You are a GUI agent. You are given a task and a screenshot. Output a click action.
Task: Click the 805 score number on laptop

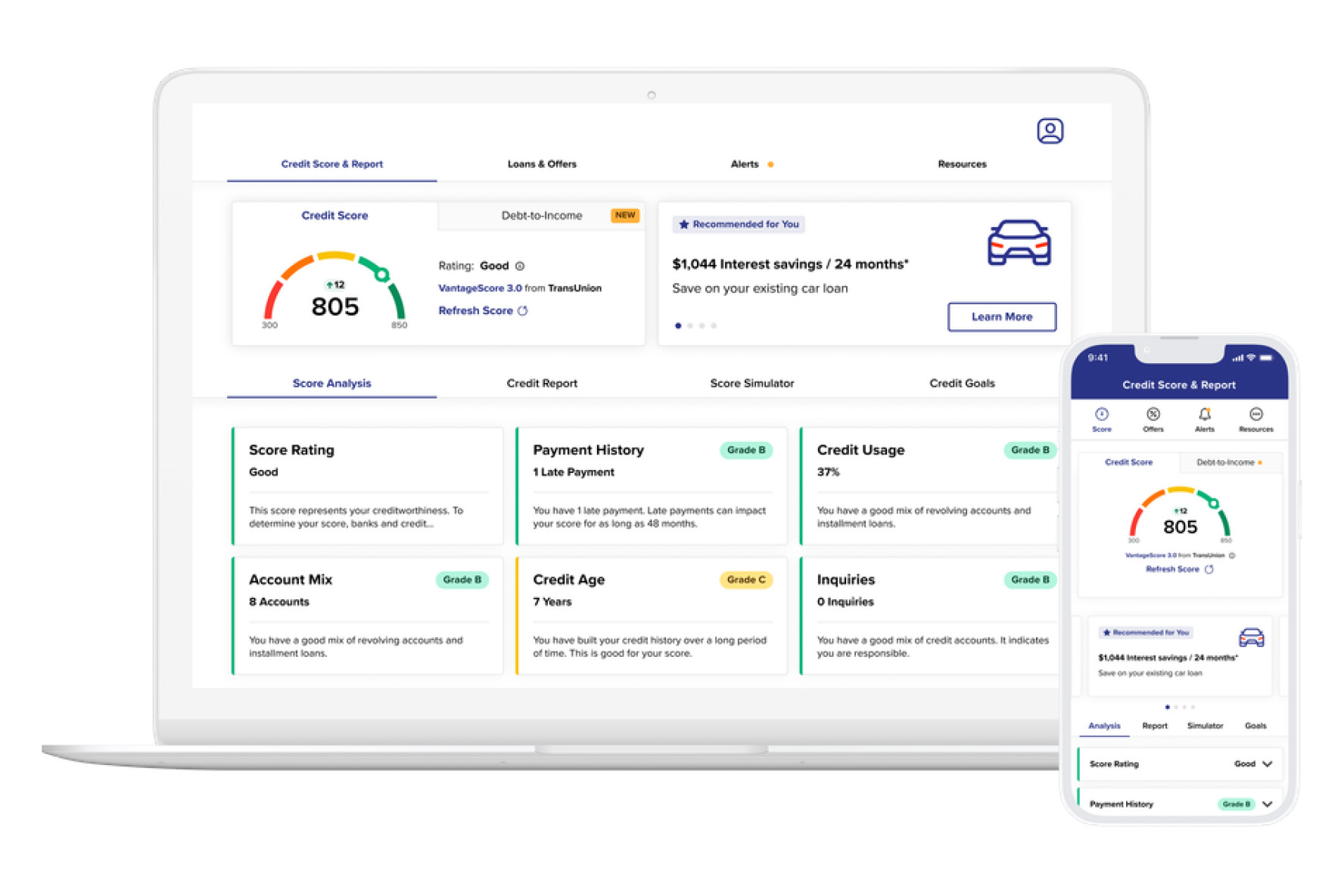[335, 306]
